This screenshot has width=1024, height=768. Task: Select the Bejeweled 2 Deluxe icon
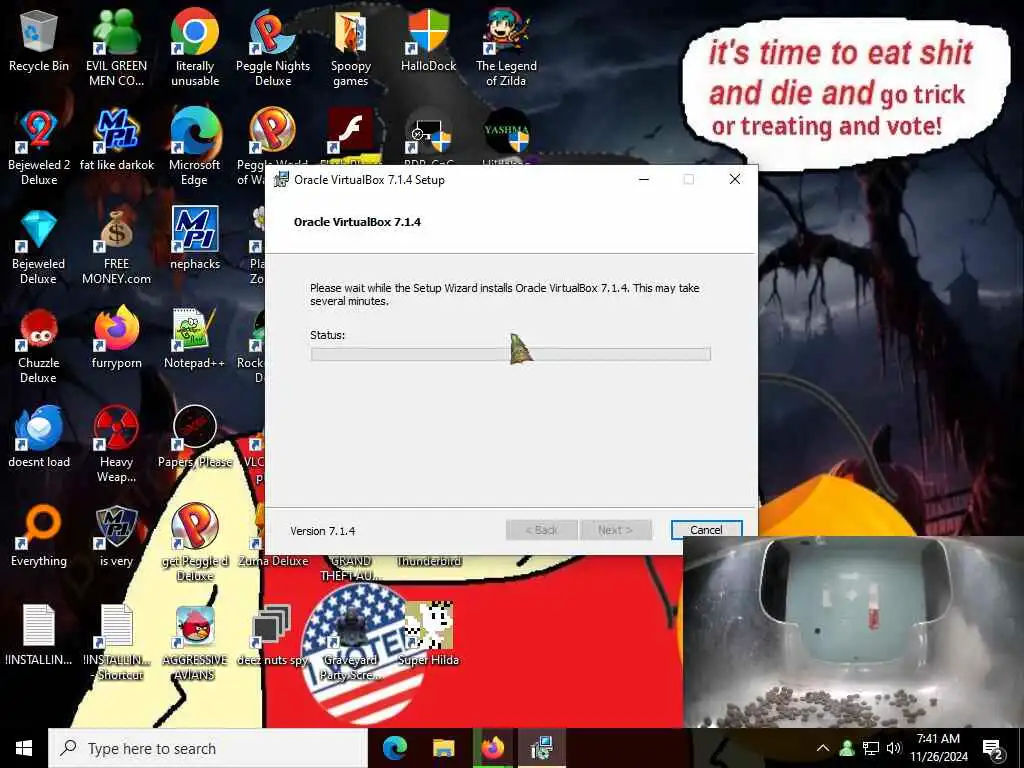39,147
